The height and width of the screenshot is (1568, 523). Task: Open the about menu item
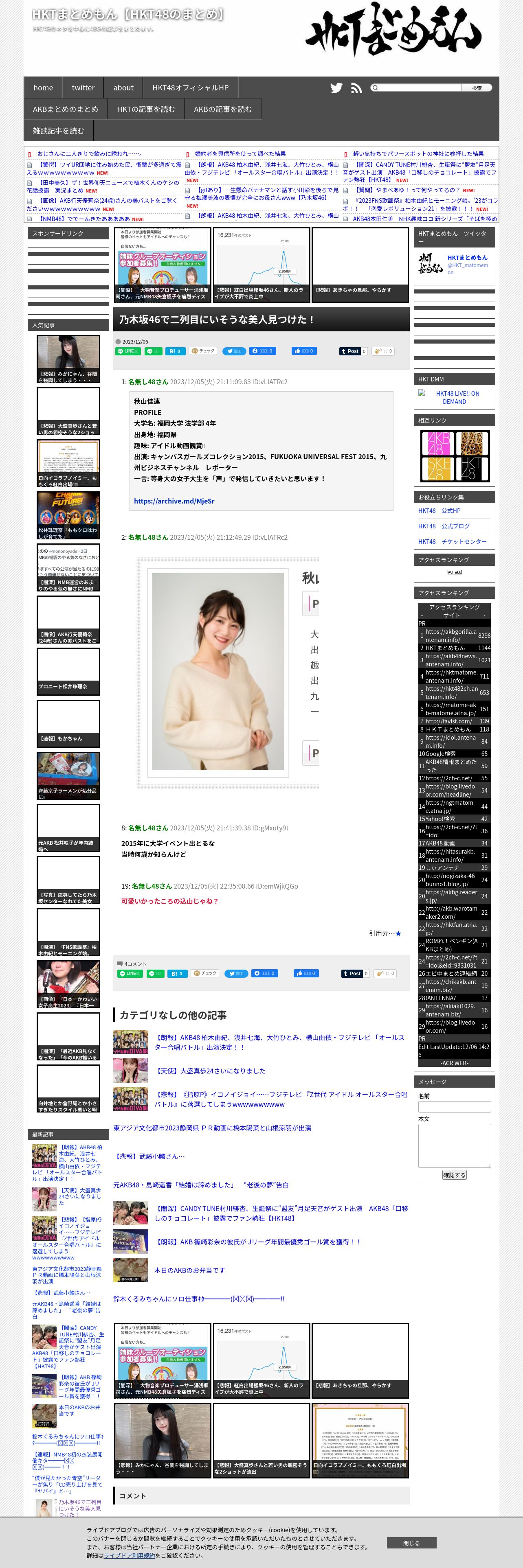pos(123,88)
